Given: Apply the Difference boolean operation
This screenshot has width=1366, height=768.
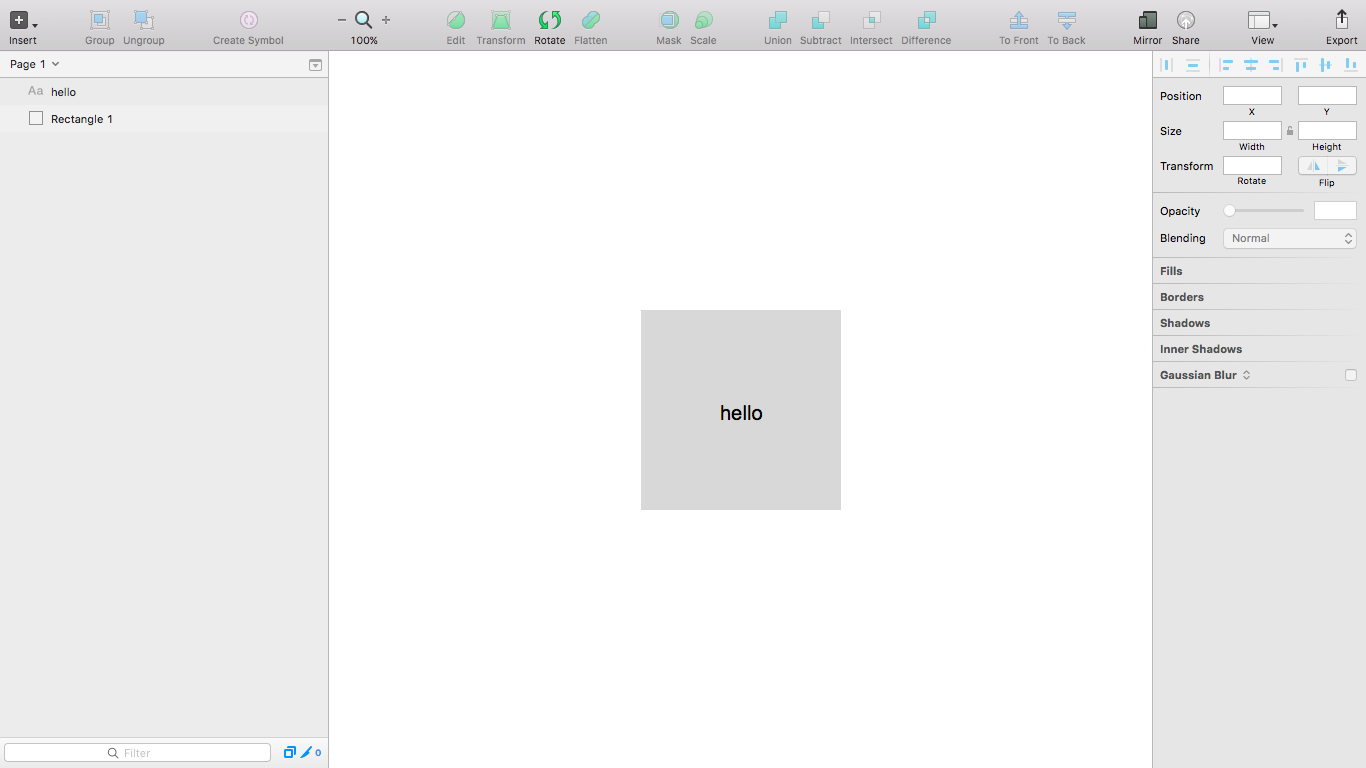Looking at the screenshot, I should 926,20.
